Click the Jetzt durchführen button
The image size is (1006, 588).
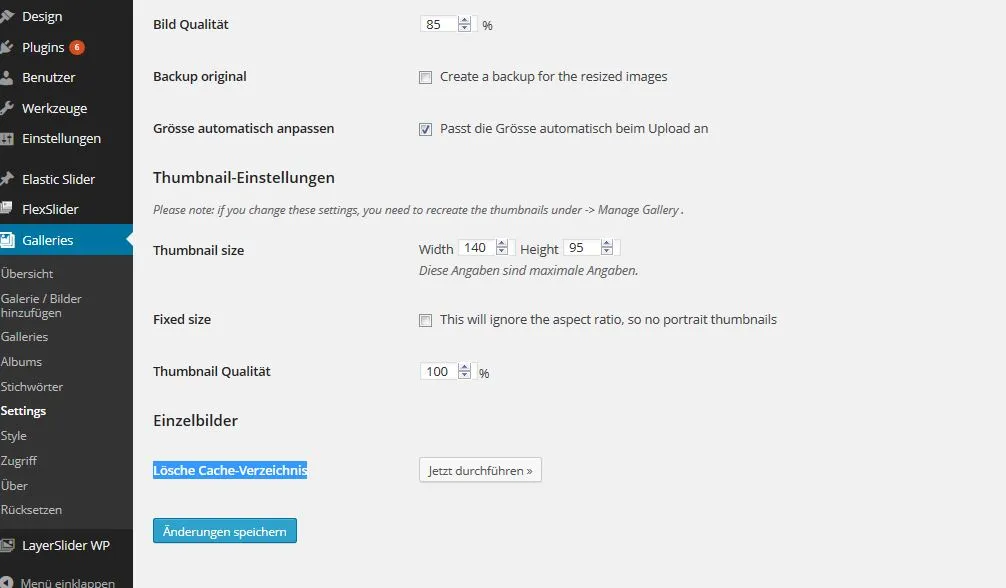point(480,470)
